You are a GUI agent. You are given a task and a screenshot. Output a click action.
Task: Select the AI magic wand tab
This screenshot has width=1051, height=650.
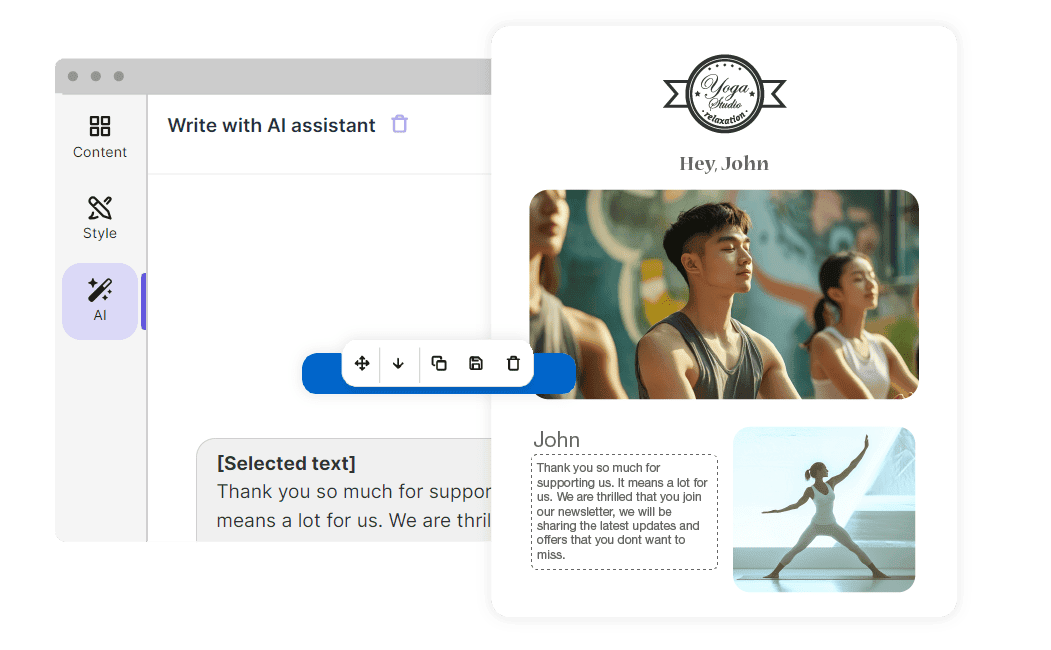tap(100, 301)
